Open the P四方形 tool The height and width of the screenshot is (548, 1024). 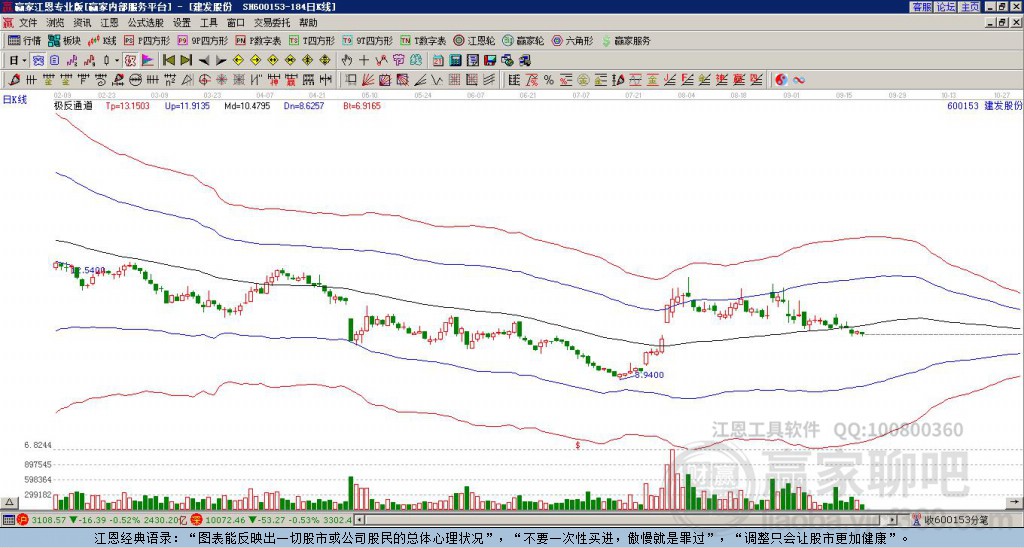coord(147,40)
